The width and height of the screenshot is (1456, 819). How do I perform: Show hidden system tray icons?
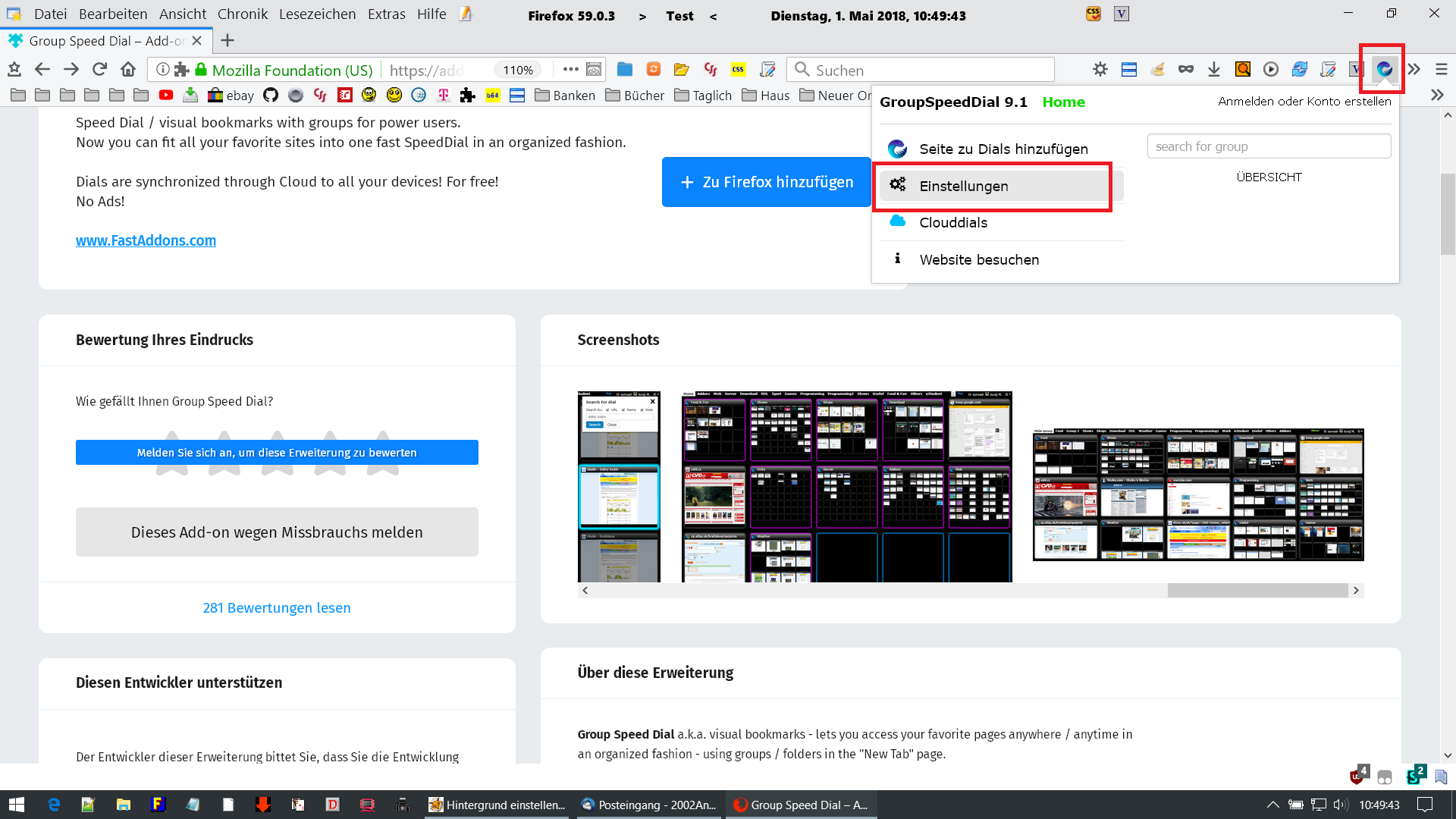[x=1272, y=805]
